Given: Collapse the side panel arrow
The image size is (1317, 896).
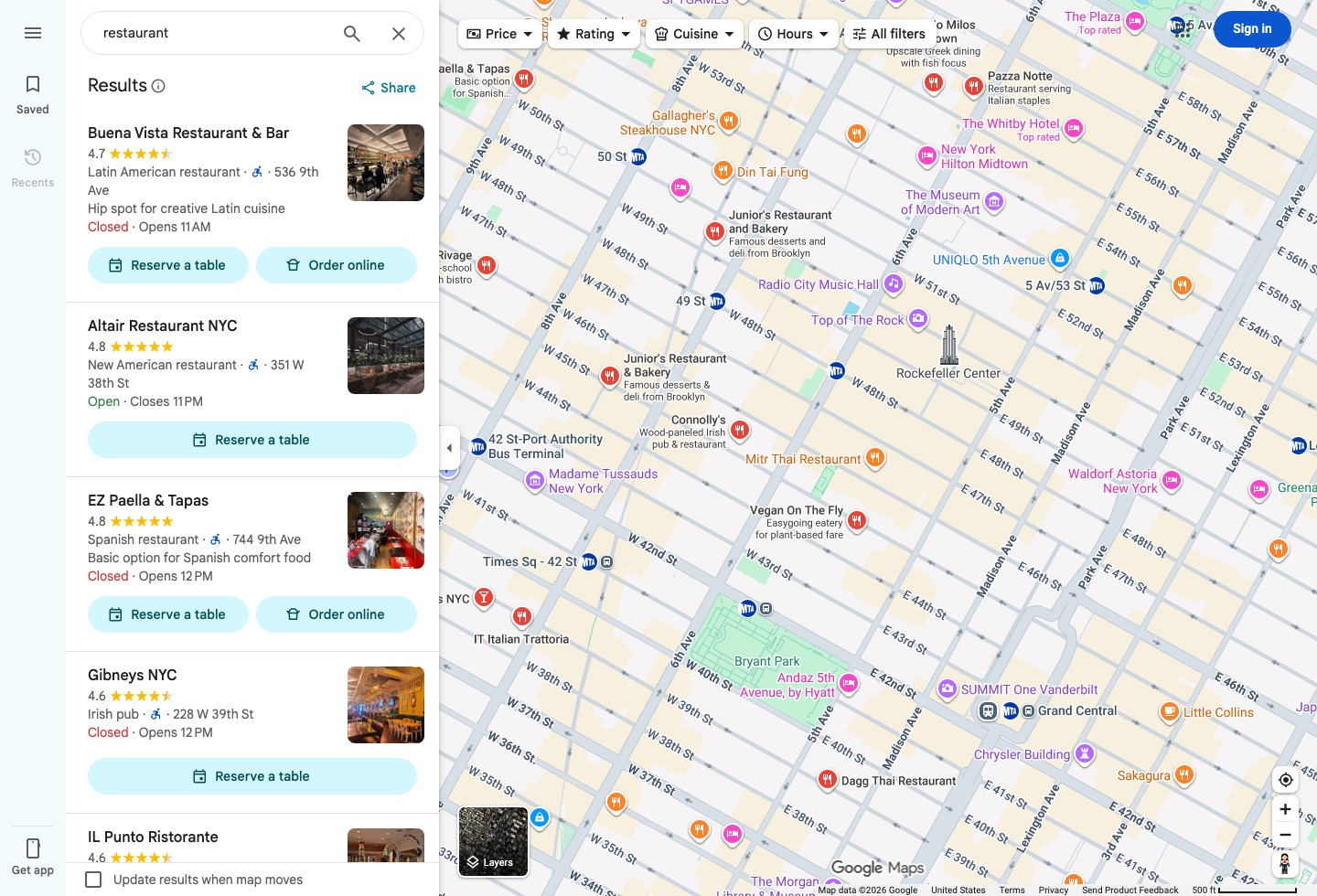Looking at the screenshot, I should [449, 448].
